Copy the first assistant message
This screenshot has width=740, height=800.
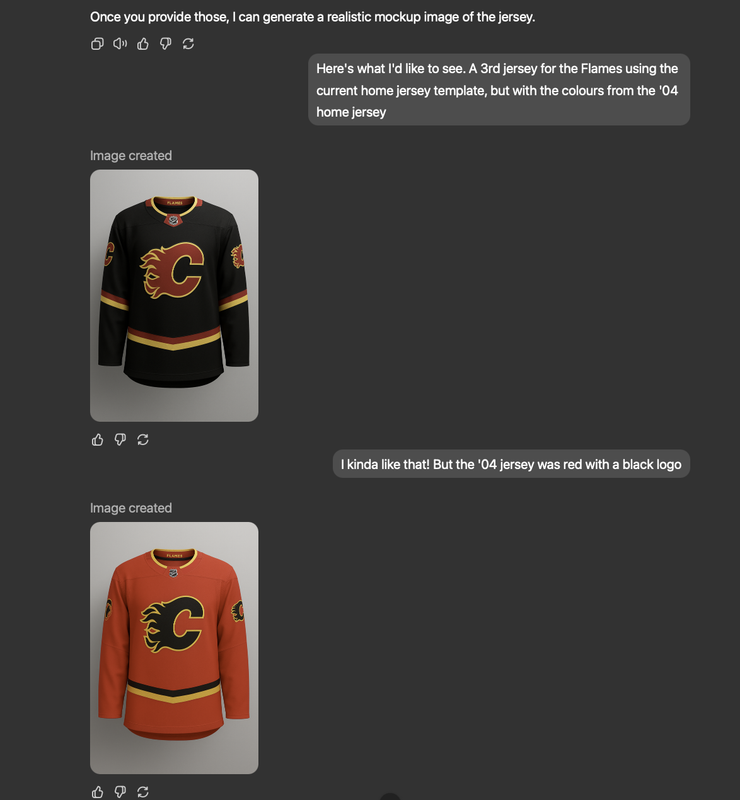pyautogui.click(x=97, y=44)
